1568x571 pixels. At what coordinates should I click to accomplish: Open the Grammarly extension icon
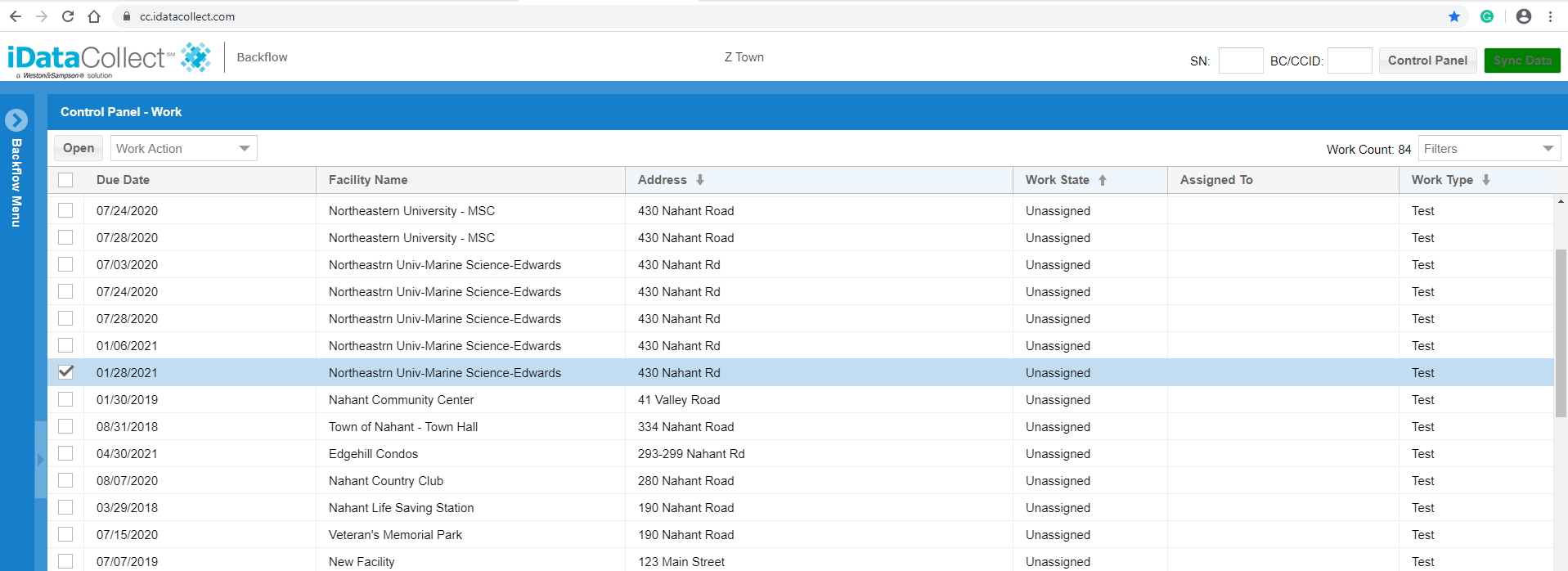tap(1487, 16)
